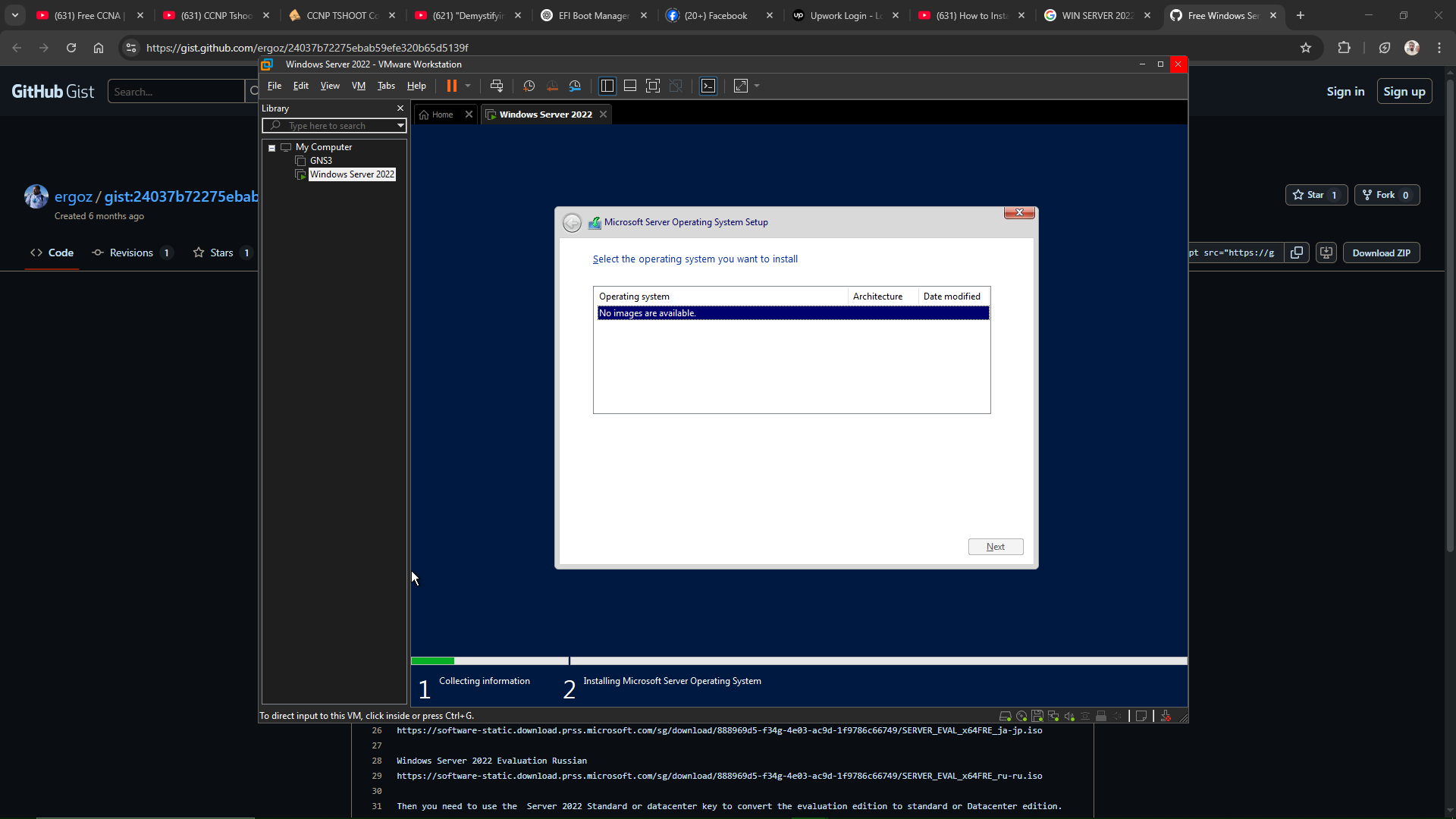Open the power options dropdown arrow

coord(468,86)
